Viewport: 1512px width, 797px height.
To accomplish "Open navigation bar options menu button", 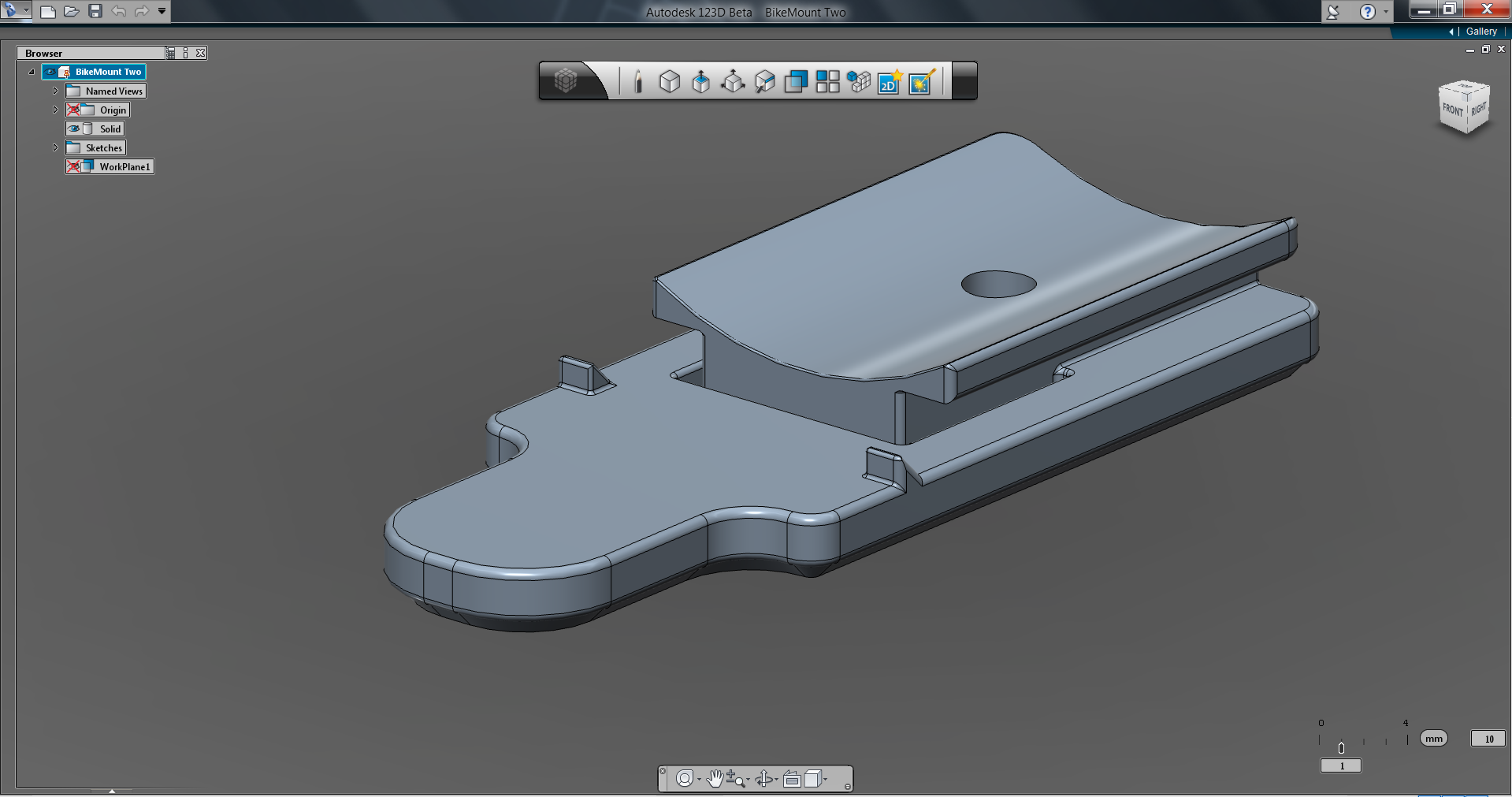I will click(847, 786).
